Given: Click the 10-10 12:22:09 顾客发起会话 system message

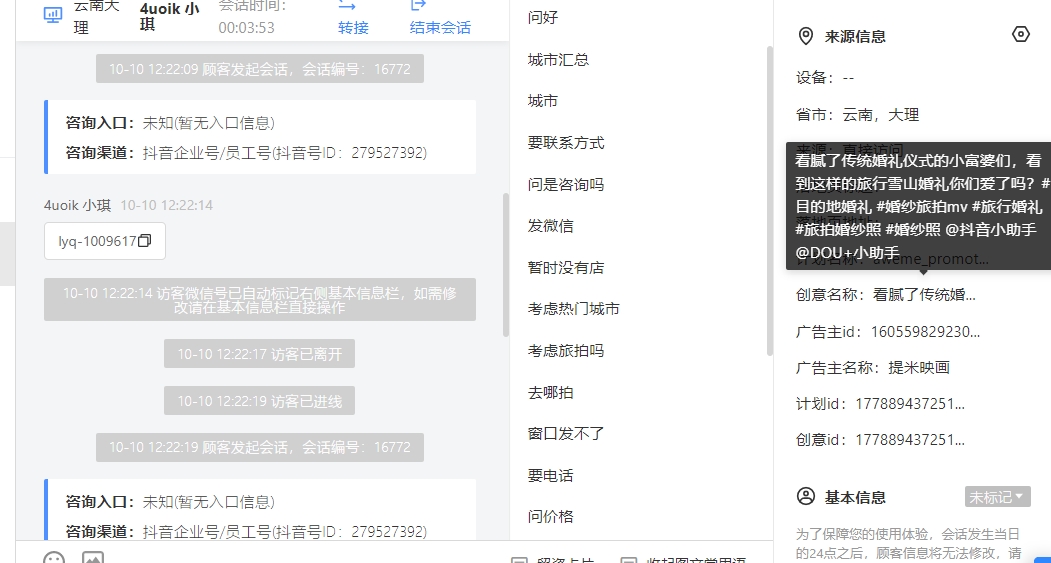Looking at the screenshot, I should point(259,68).
